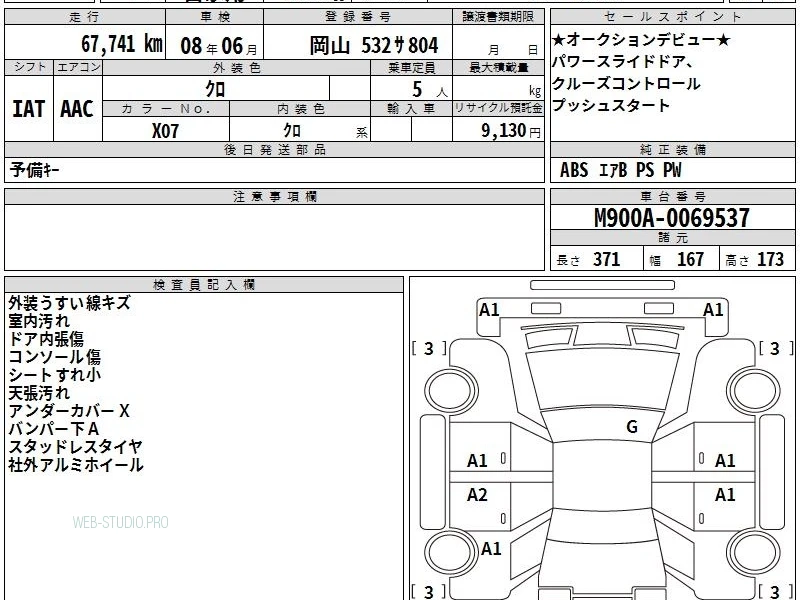The width and height of the screenshot is (800, 600).
Task: Select the note 外装うすい線キズ
Action: (x=69, y=303)
